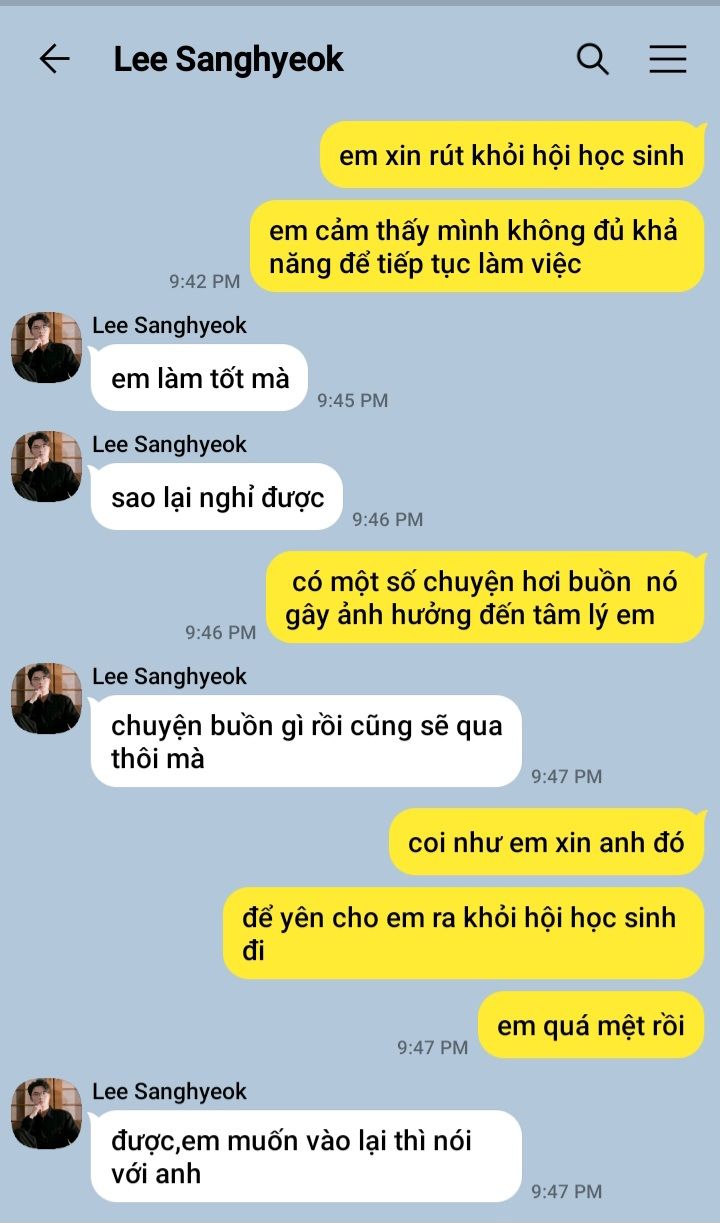Viewport: 720px width, 1223px height.
Task: Tap the Lee Sanghyeok chat title
Action: tap(228, 60)
